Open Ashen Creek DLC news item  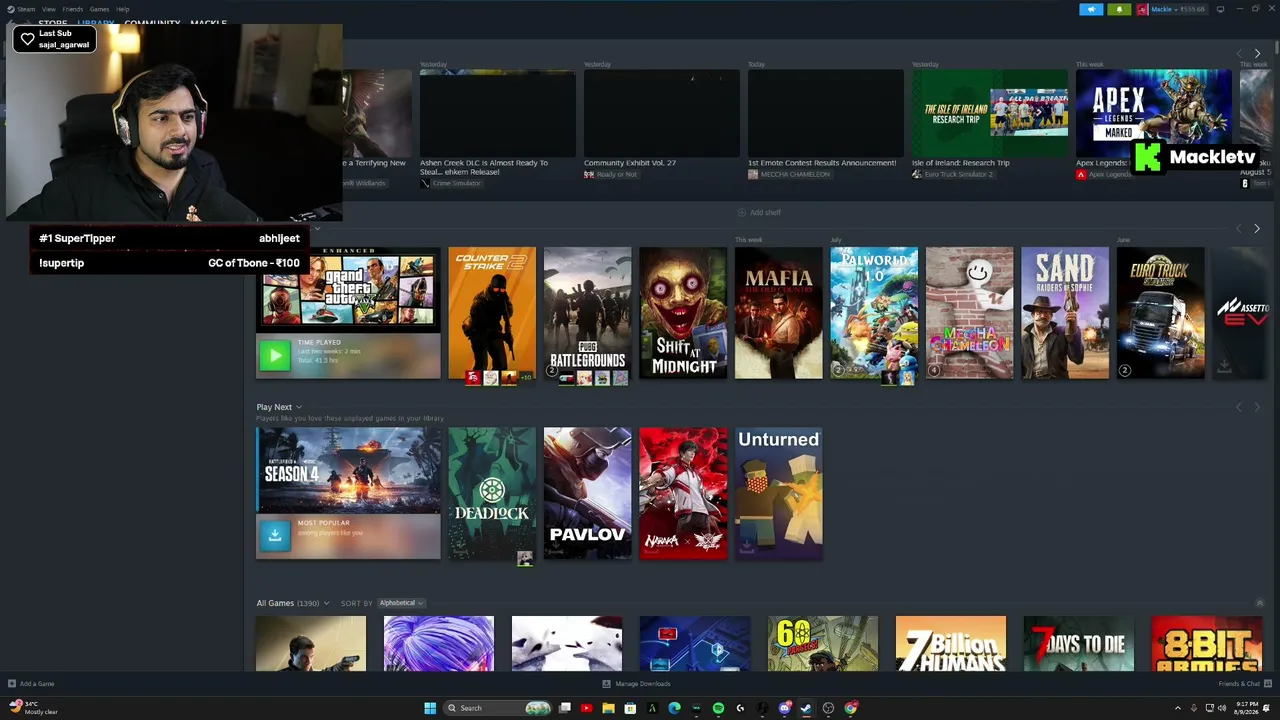pos(497,125)
